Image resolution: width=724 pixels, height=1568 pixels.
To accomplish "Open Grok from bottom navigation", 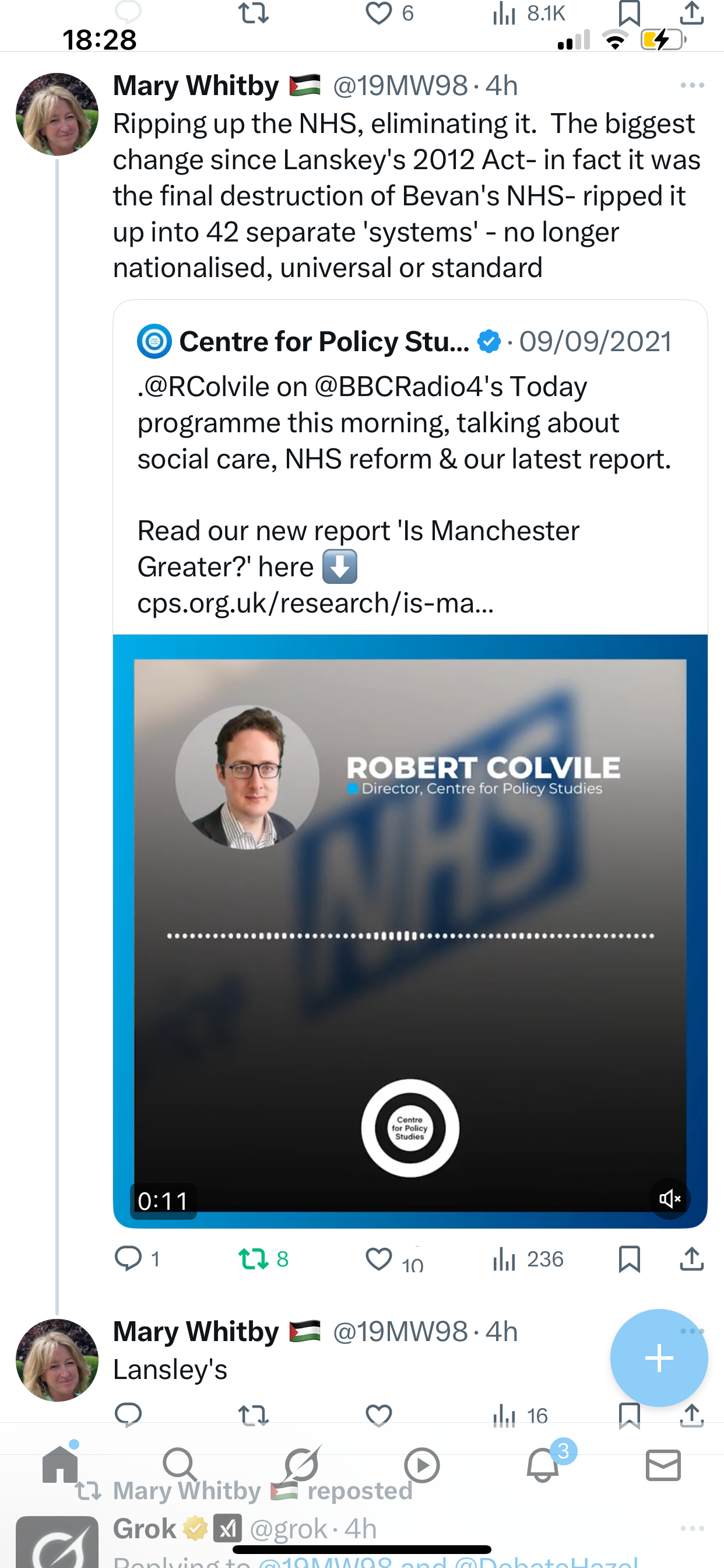I will tap(301, 1466).
